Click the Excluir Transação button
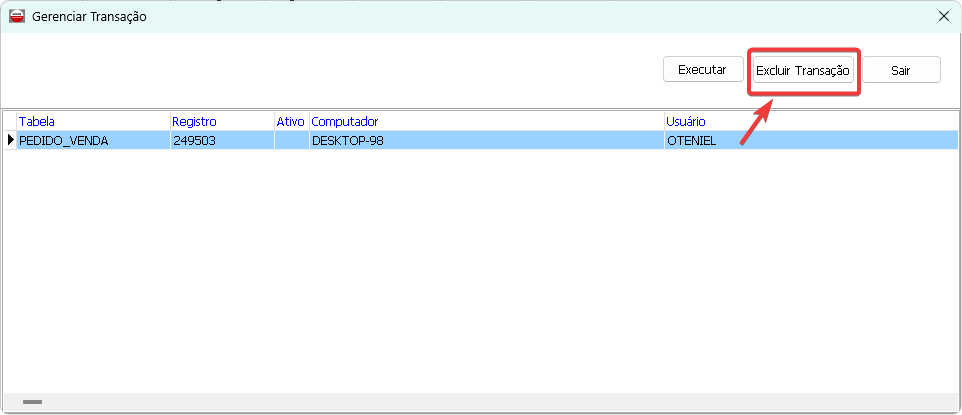 802,70
